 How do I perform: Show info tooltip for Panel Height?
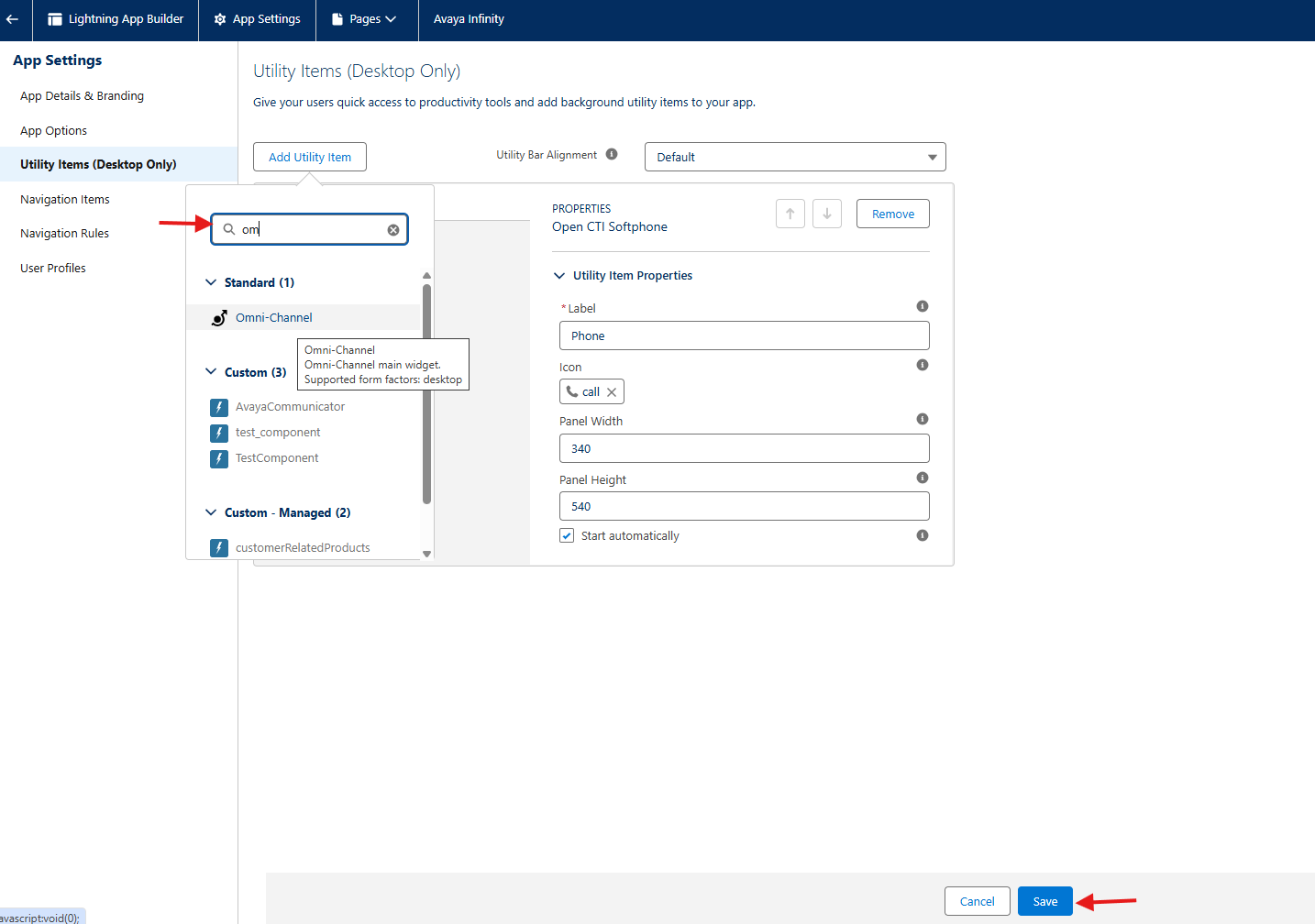click(x=923, y=478)
